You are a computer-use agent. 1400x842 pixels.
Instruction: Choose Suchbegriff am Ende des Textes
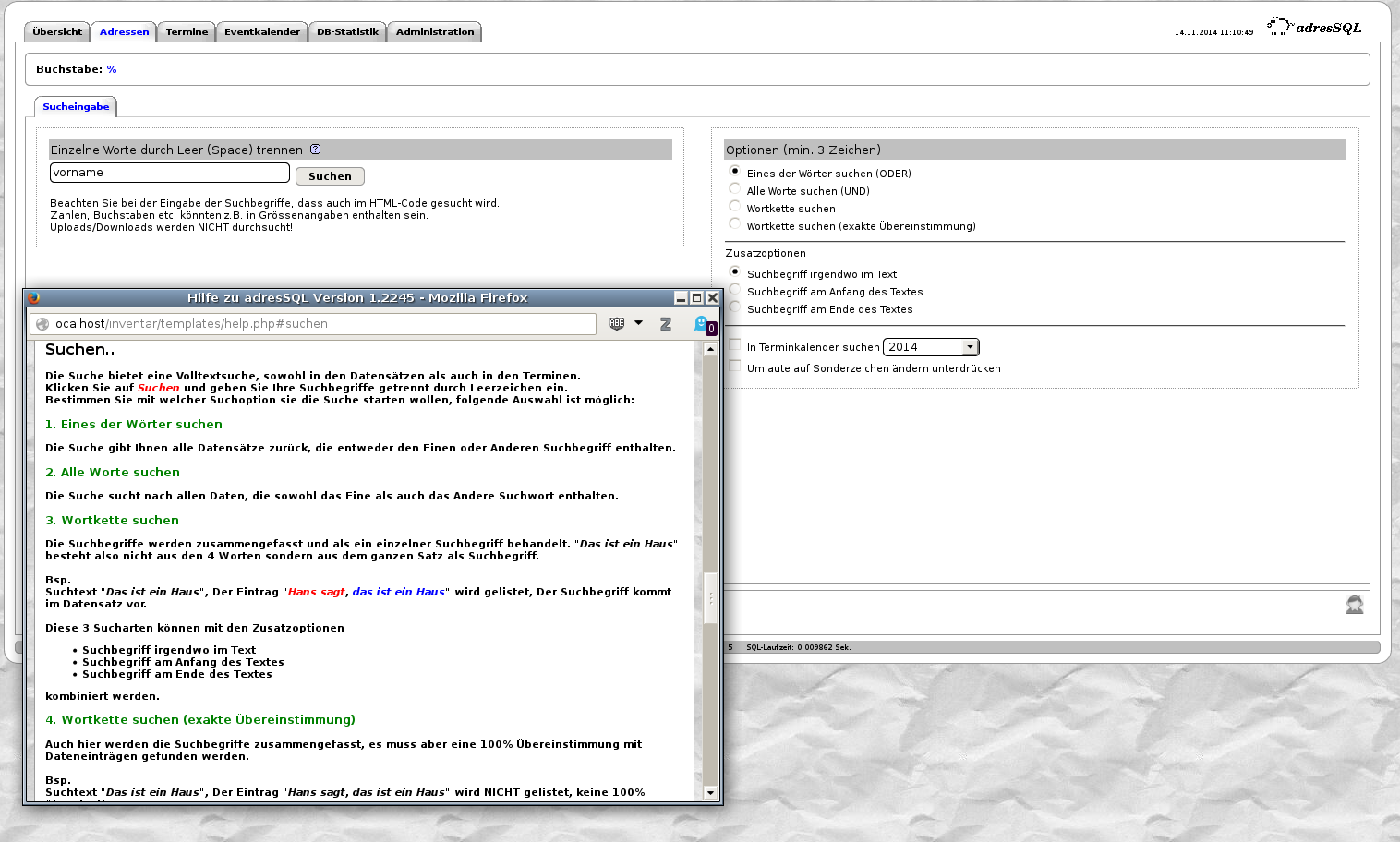pyautogui.click(x=734, y=307)
